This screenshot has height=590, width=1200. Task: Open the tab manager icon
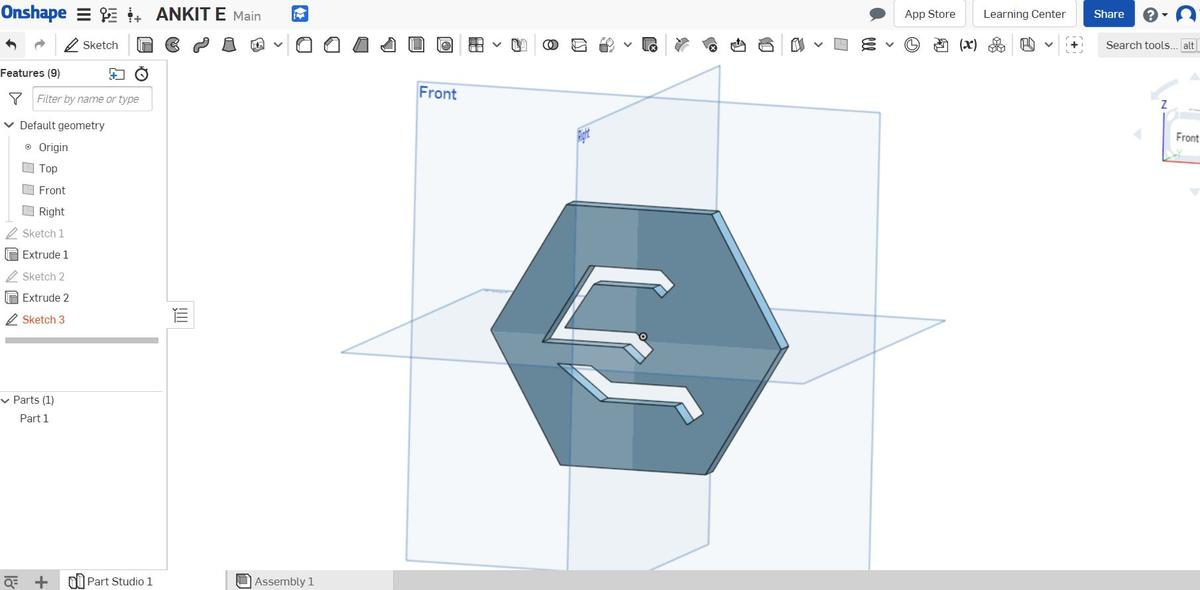[11, 581]
